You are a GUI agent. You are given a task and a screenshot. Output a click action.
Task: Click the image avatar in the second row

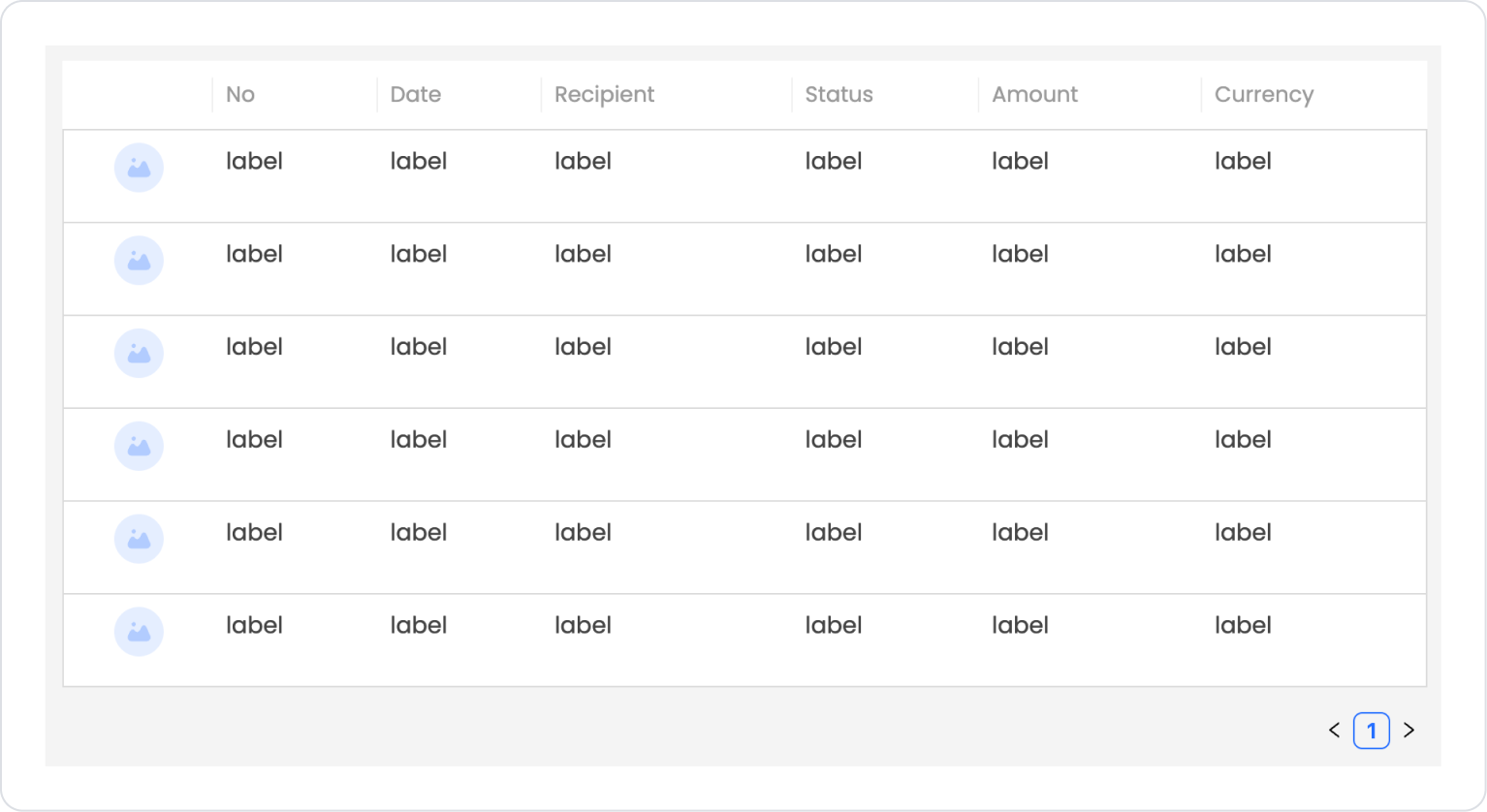tap(139, 261)
